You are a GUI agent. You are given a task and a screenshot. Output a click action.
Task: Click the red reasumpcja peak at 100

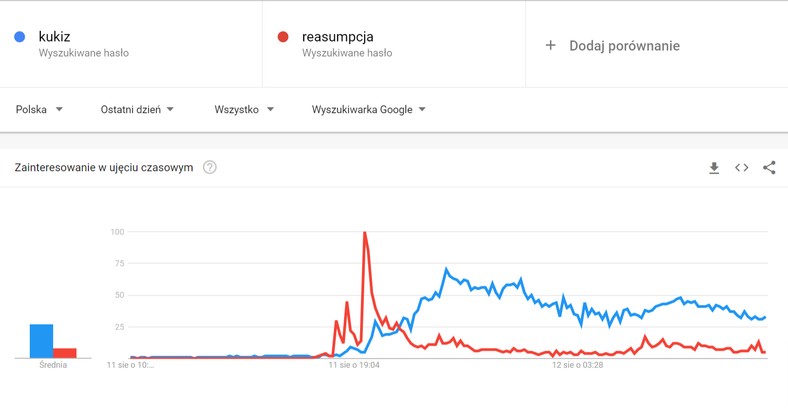coord(364,233)
